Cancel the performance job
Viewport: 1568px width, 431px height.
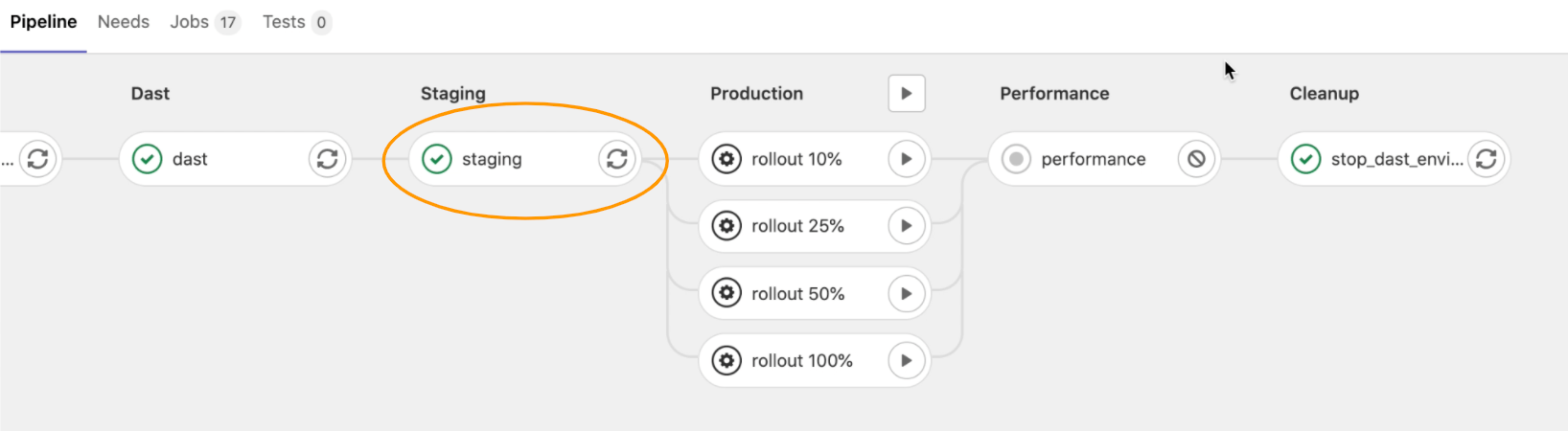(x=1196, y=159)
